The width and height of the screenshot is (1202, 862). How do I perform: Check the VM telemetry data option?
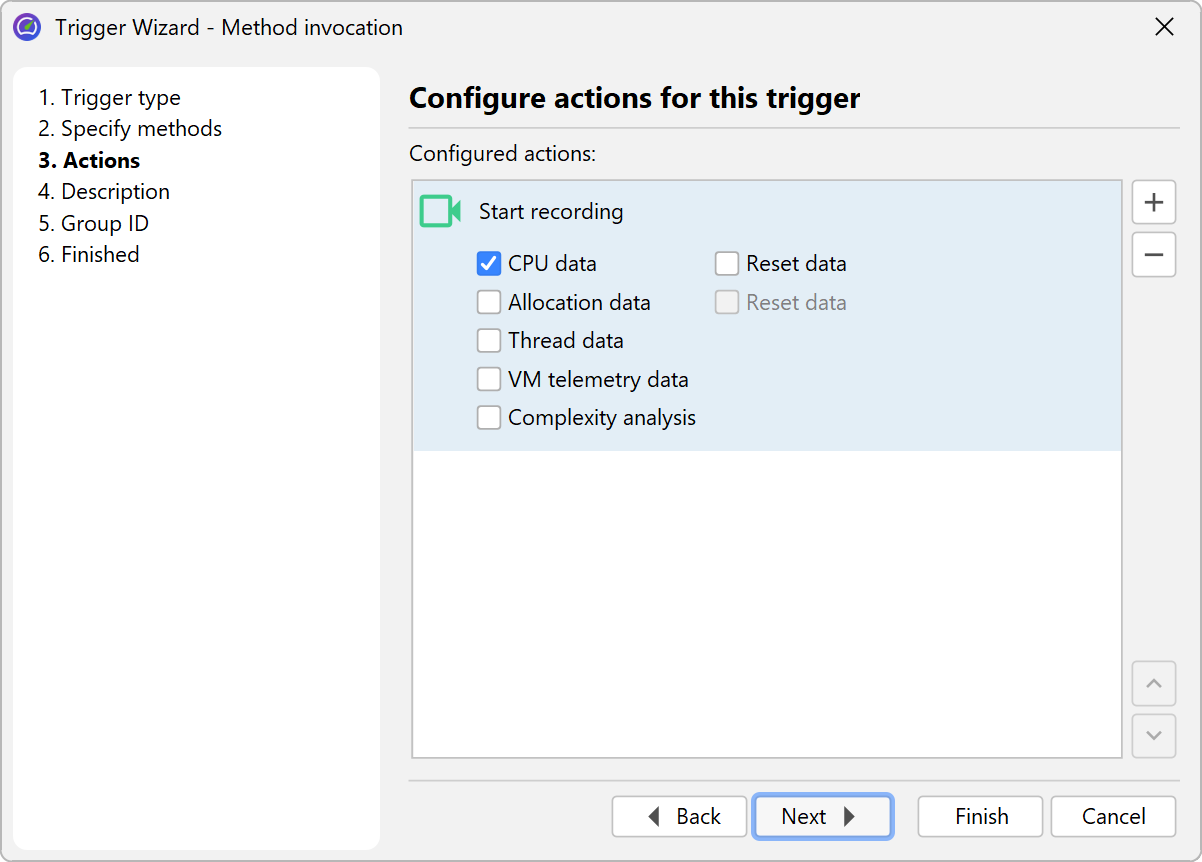pos(489,380)
